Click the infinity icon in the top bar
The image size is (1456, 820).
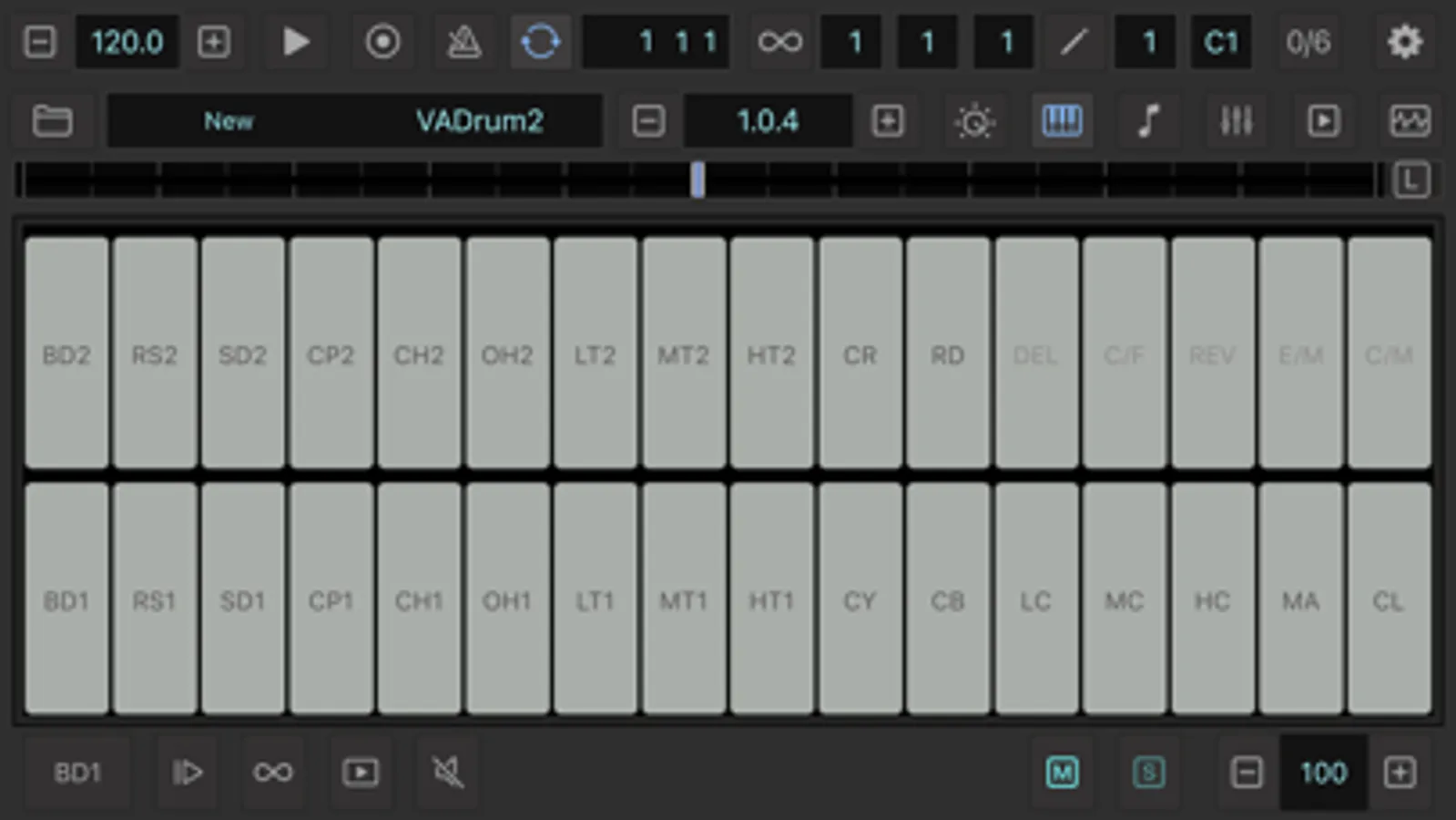[x=780, y=42]
